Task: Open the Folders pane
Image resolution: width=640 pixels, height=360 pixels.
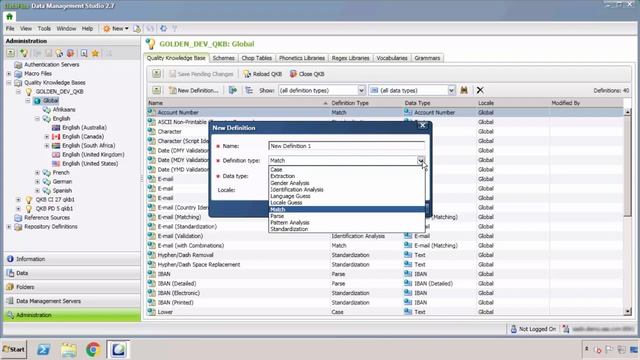Action: click(72, 287)
